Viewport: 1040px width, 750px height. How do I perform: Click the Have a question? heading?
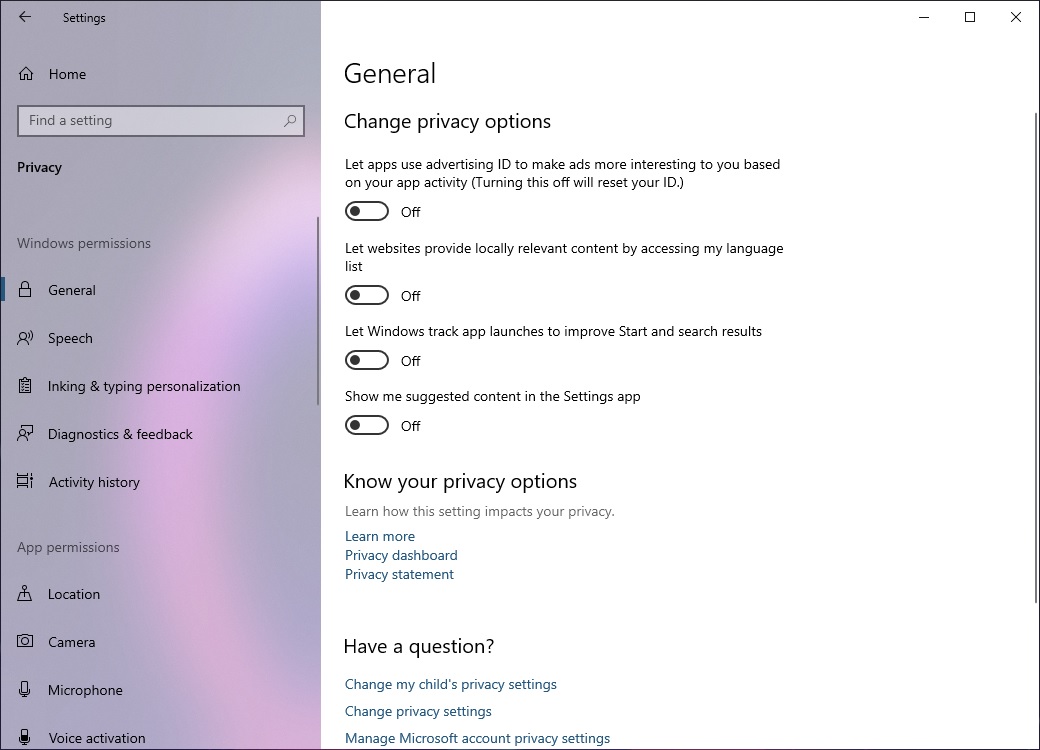click(419, 646)
